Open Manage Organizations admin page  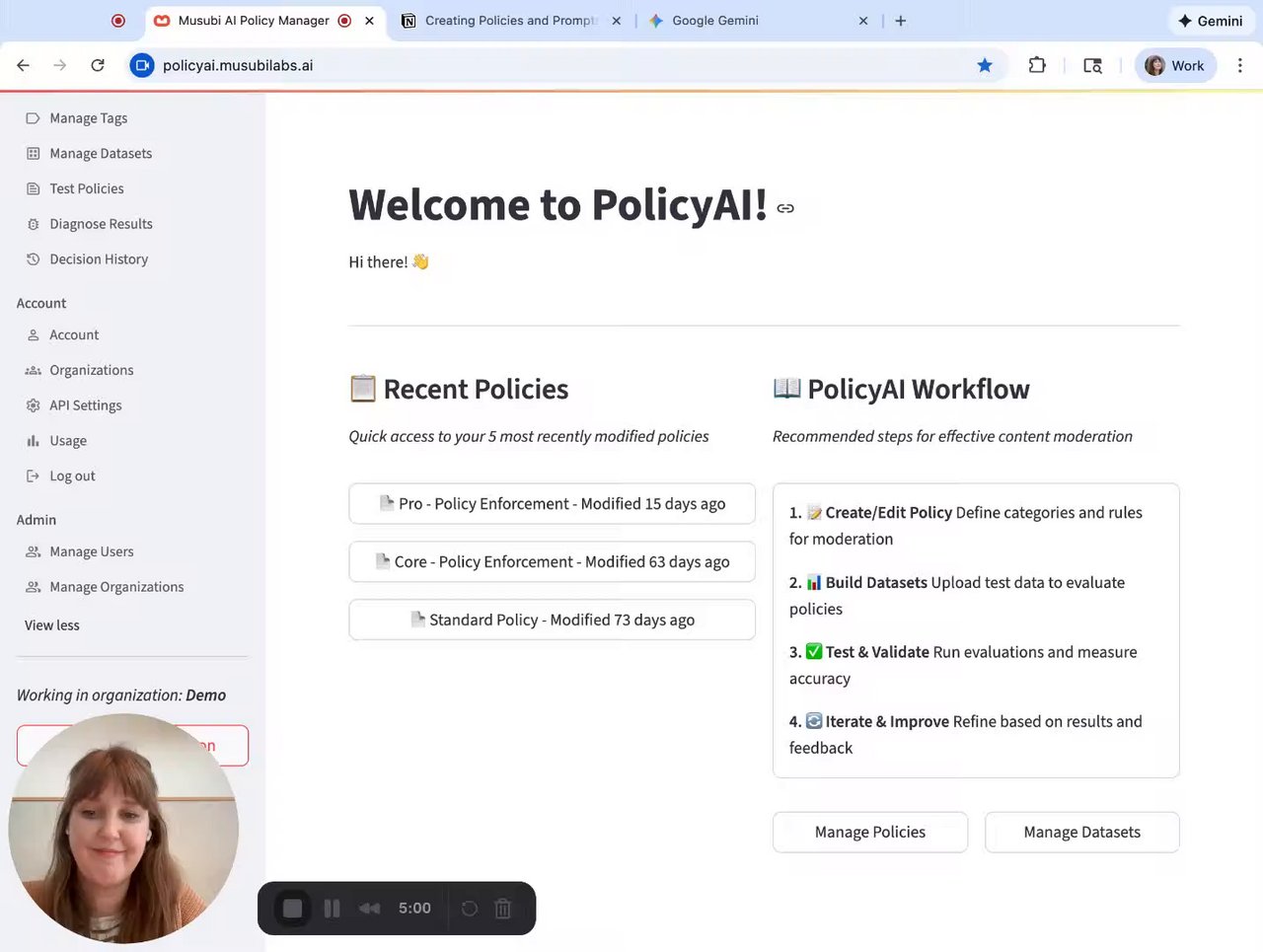click(116, 587)
